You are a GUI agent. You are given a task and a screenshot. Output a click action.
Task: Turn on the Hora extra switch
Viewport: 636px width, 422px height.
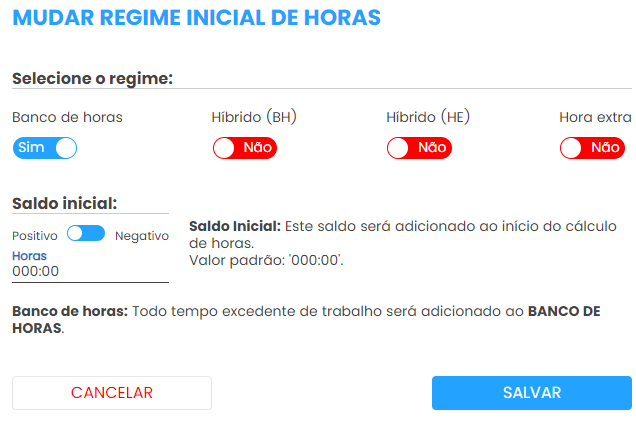point(592,148)
